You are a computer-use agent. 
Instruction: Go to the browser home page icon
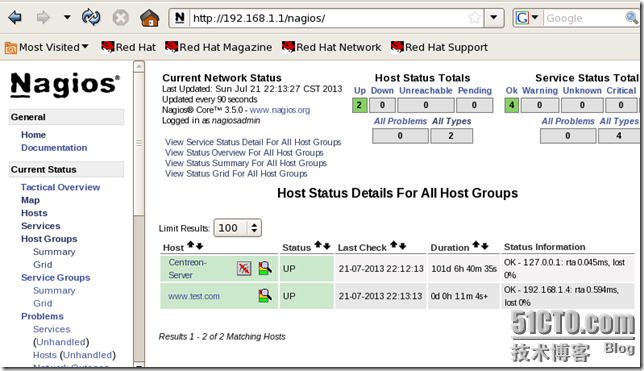[x=150, y=18]
